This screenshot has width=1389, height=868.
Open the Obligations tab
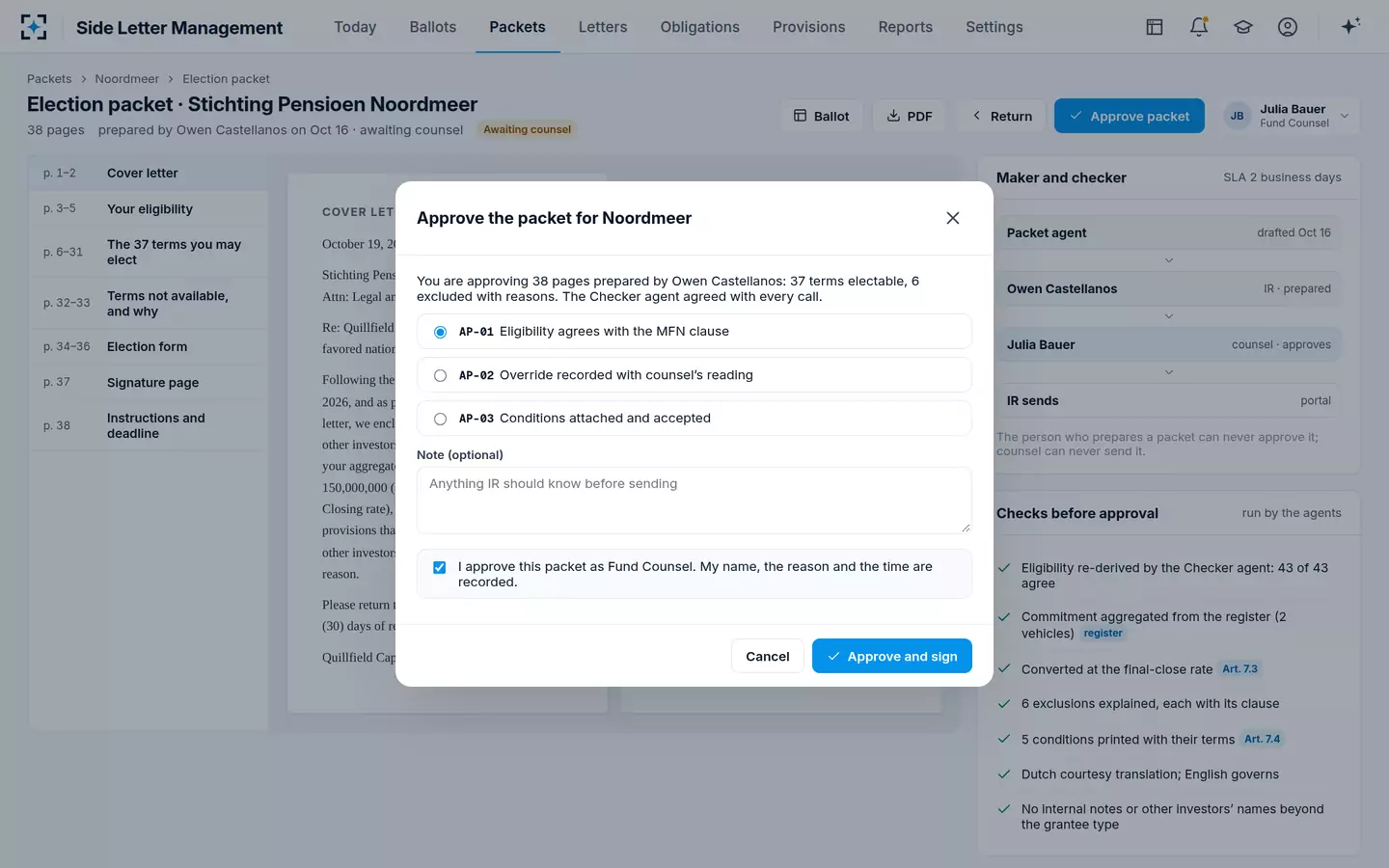tap(700, 27)
